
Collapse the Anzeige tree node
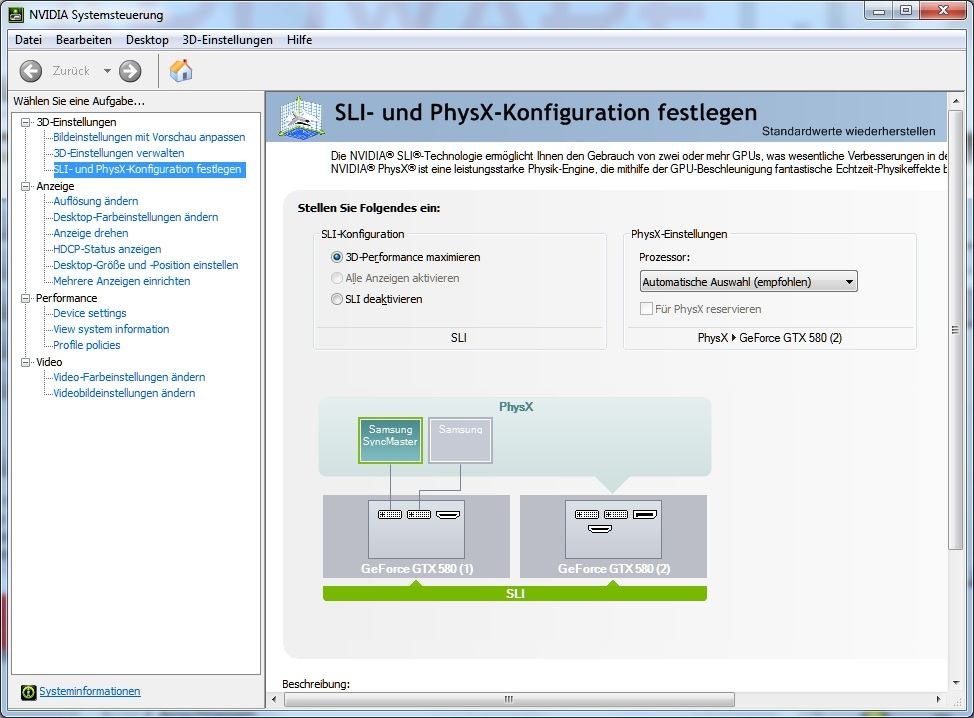point(25,186)
